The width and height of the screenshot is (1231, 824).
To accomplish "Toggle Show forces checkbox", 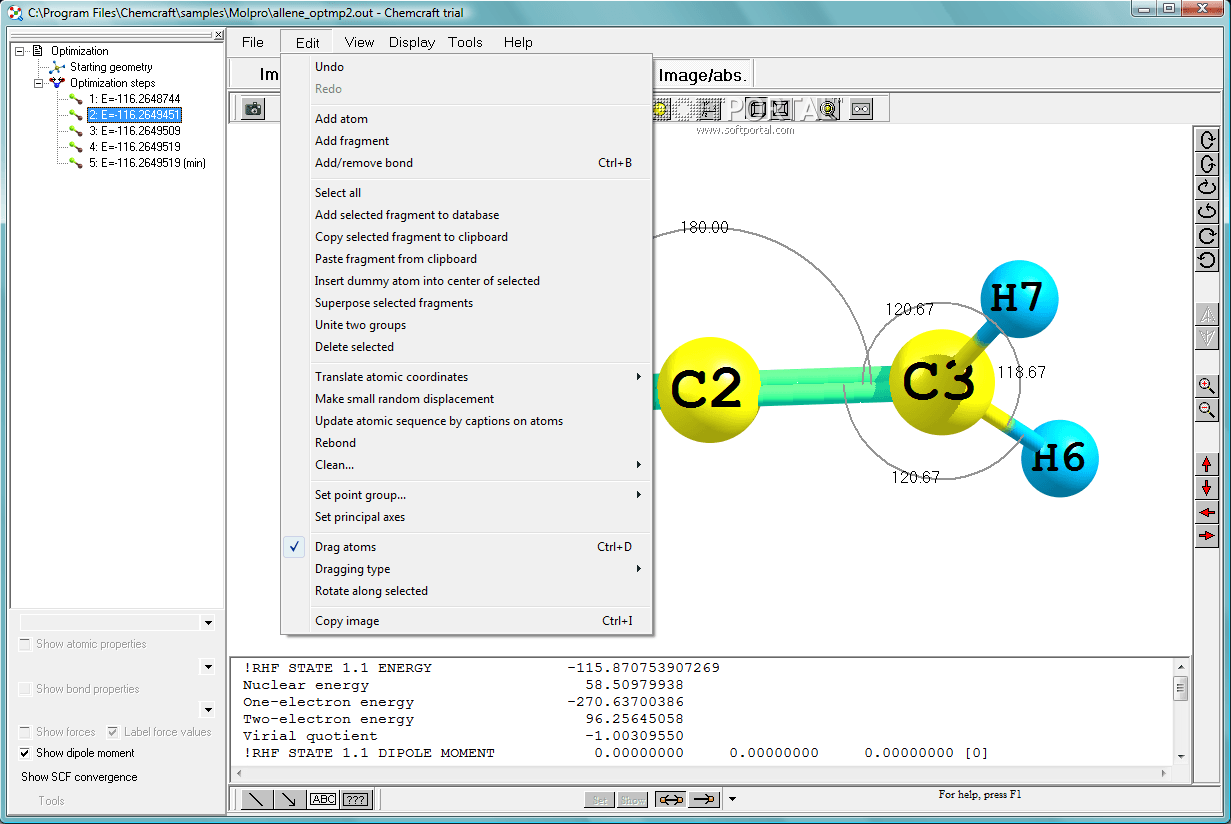I will (x=25, y=732).
